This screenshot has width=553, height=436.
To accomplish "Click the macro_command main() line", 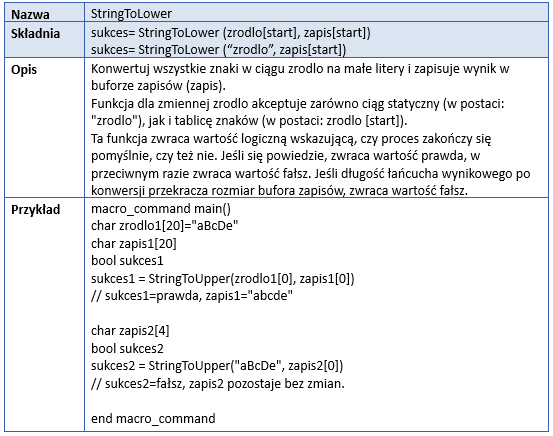I will click(x=161, y=208).
